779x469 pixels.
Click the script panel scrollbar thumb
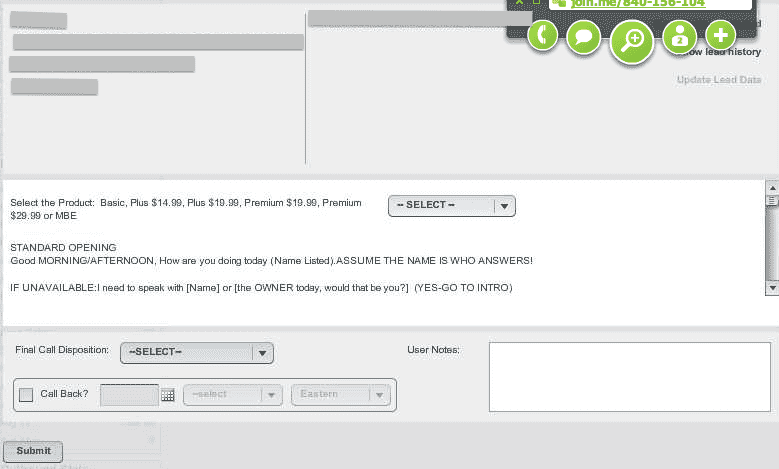[772, 200]
